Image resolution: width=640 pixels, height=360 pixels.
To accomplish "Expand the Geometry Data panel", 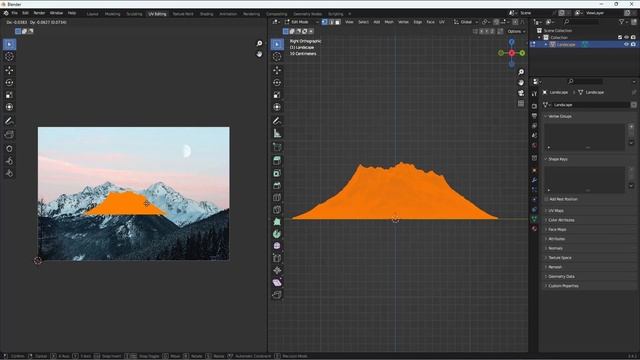I will click(560, 276).
